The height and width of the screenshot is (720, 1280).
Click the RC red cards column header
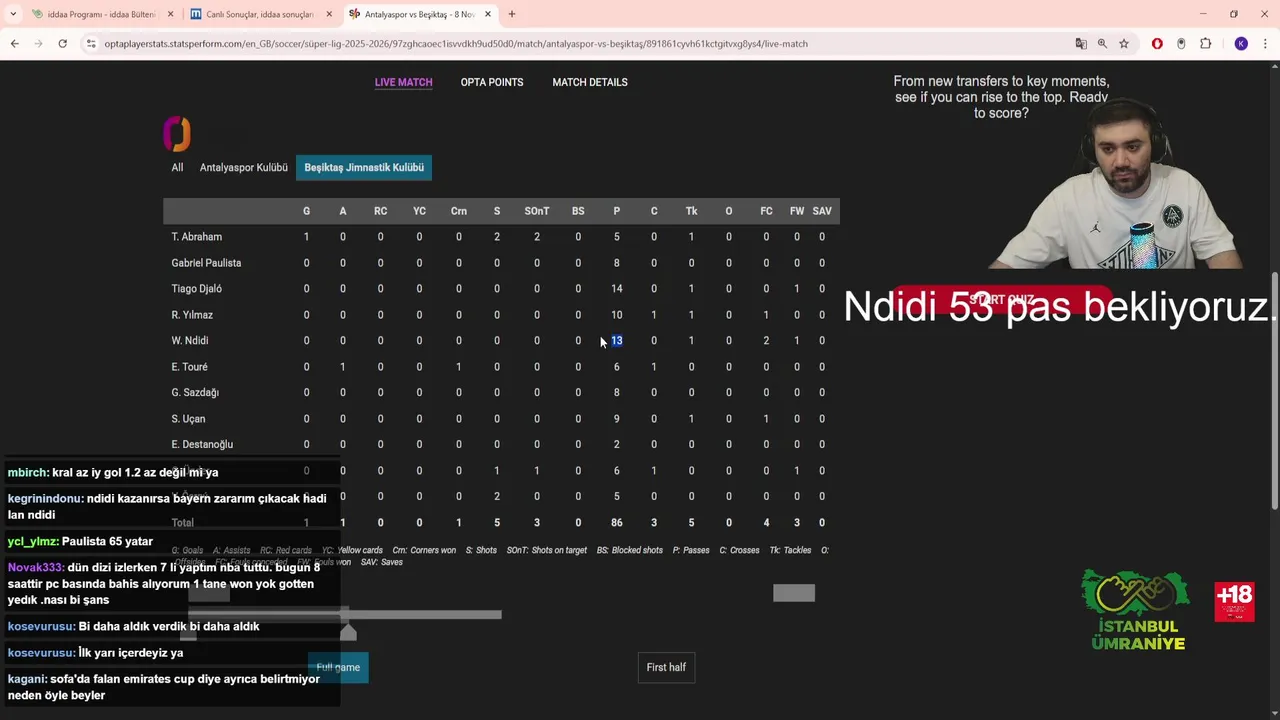[380, 211]
